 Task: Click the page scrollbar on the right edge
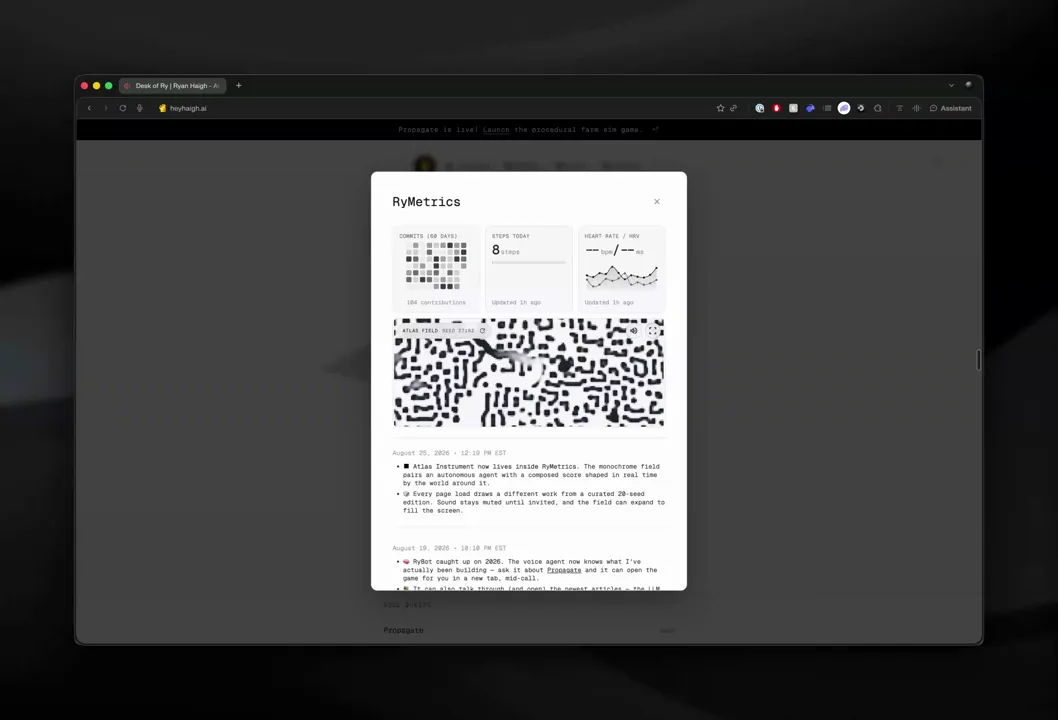point(978,360)
